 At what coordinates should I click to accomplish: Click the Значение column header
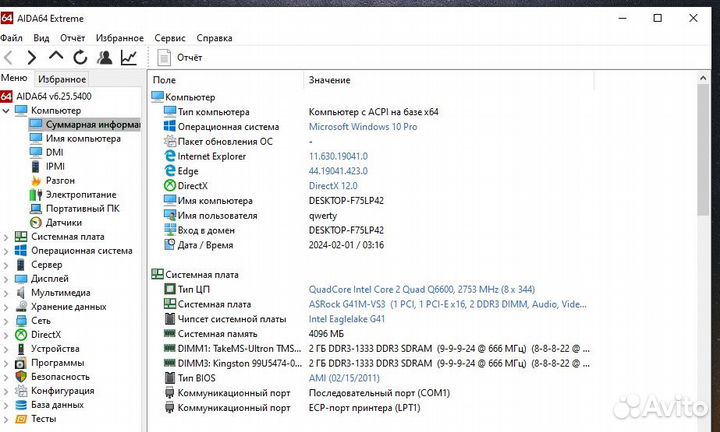tap(329, 79)
